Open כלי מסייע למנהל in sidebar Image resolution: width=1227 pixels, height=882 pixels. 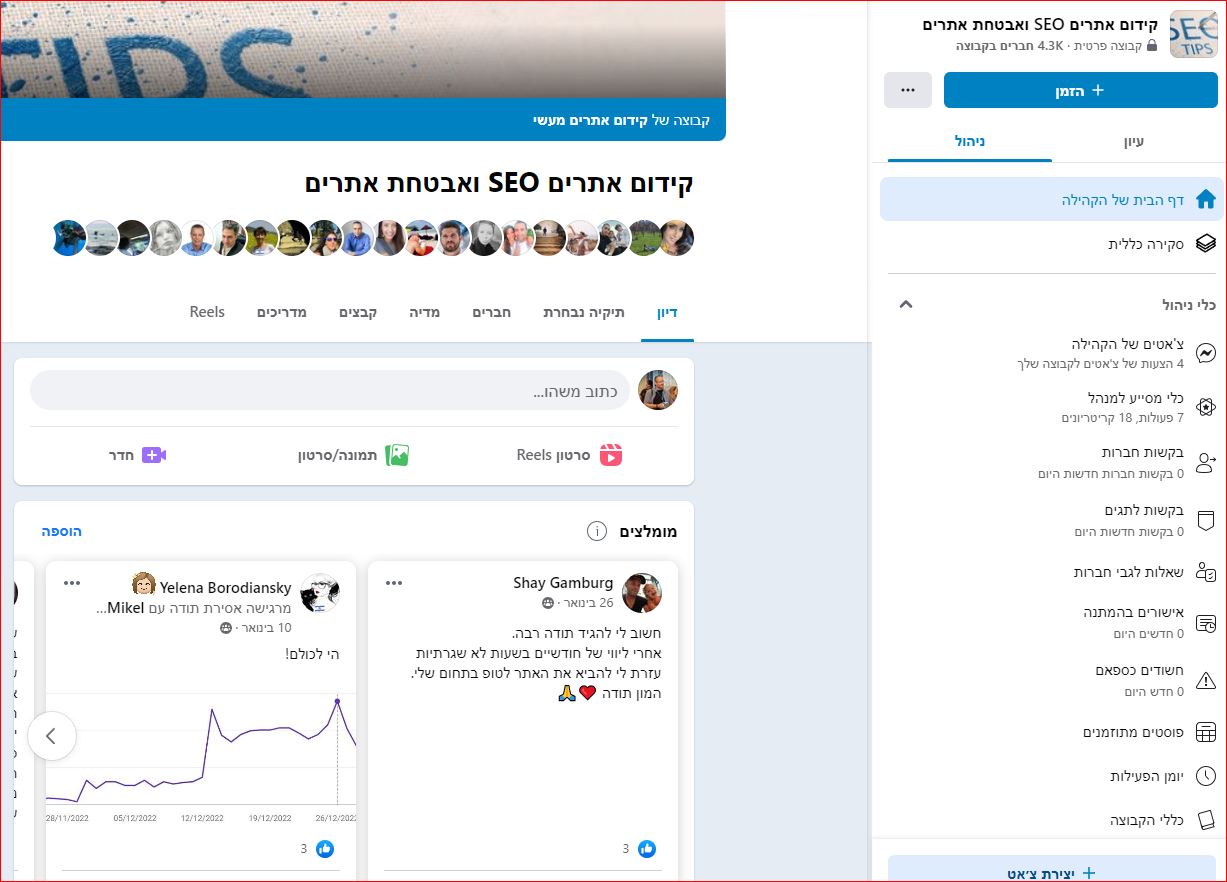[1051, 407]
